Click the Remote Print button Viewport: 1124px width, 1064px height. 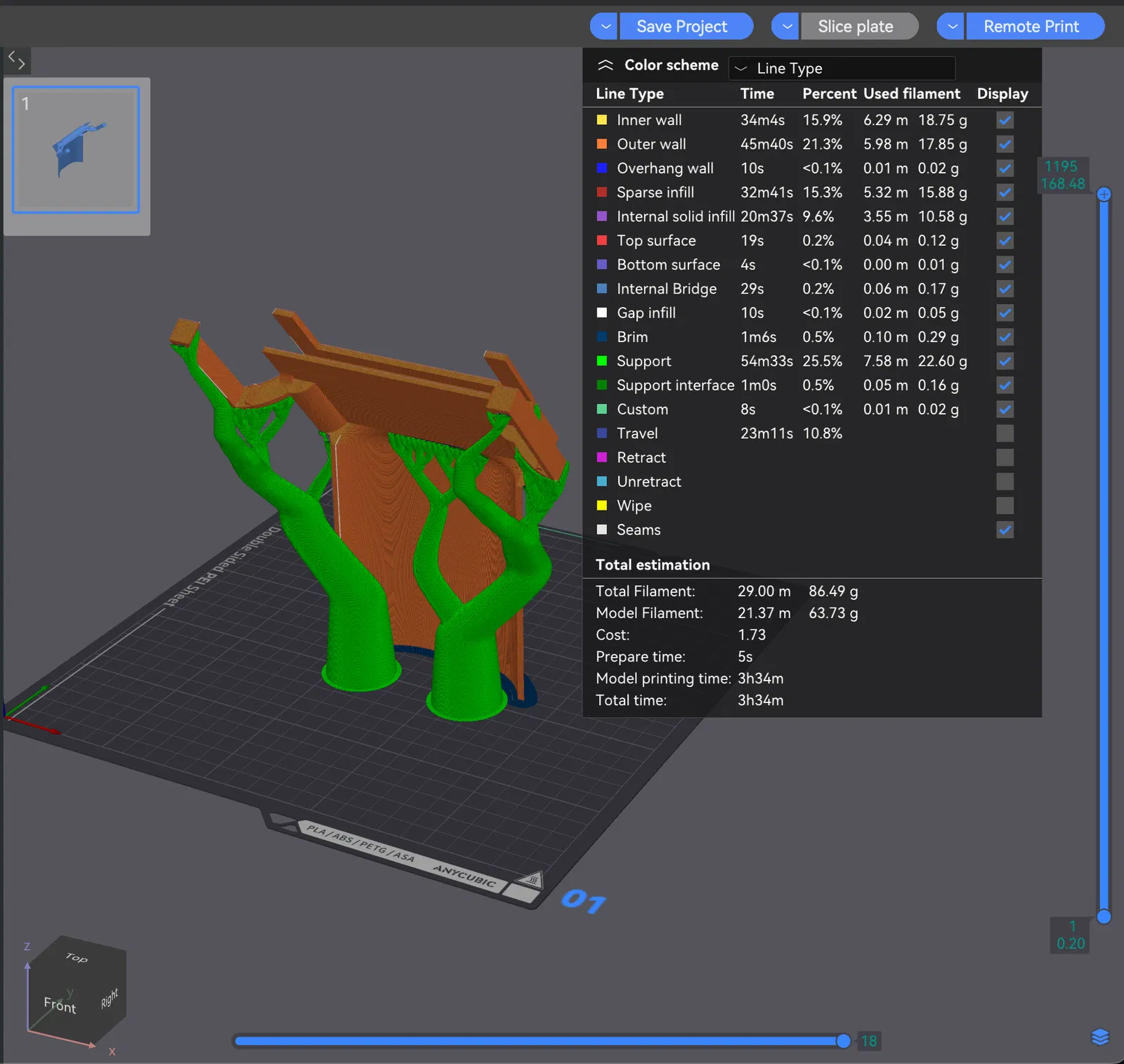click(x=1035, y=27)
